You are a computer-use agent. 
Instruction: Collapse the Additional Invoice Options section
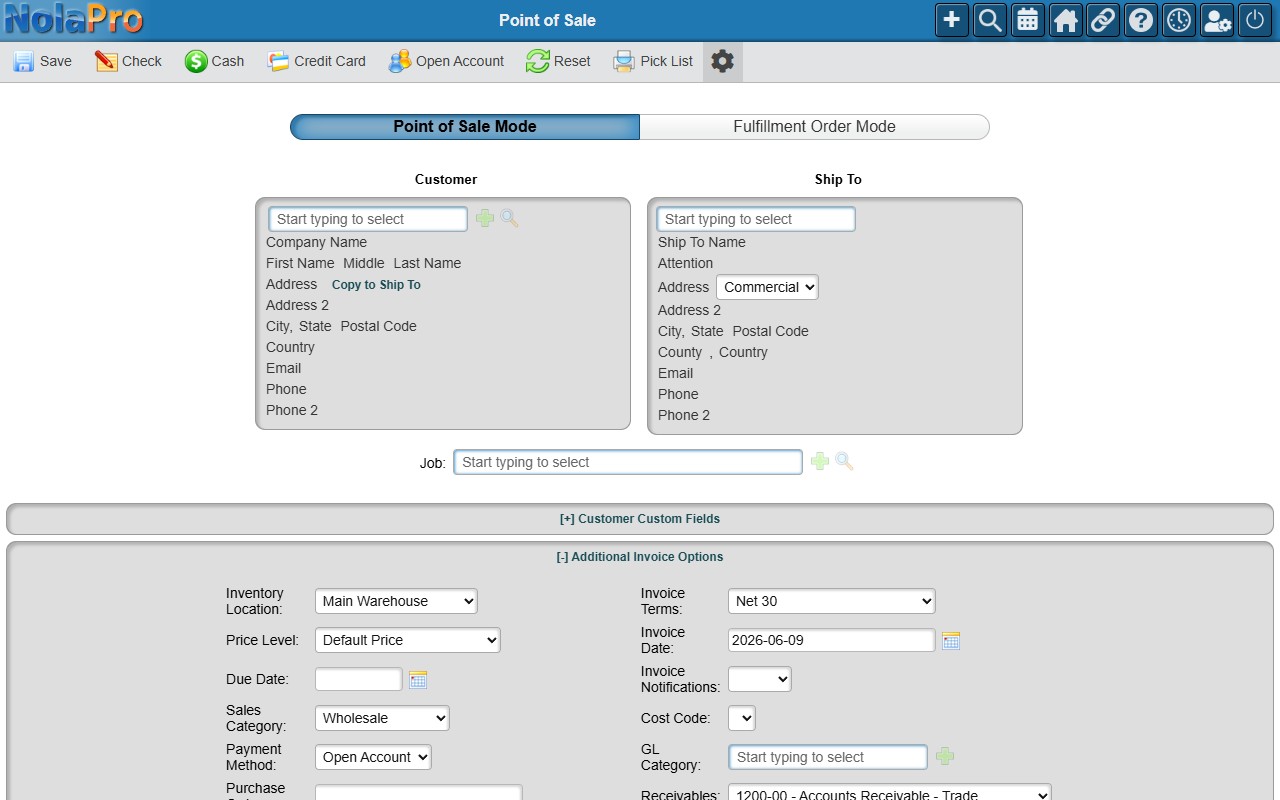pos(640,557)
